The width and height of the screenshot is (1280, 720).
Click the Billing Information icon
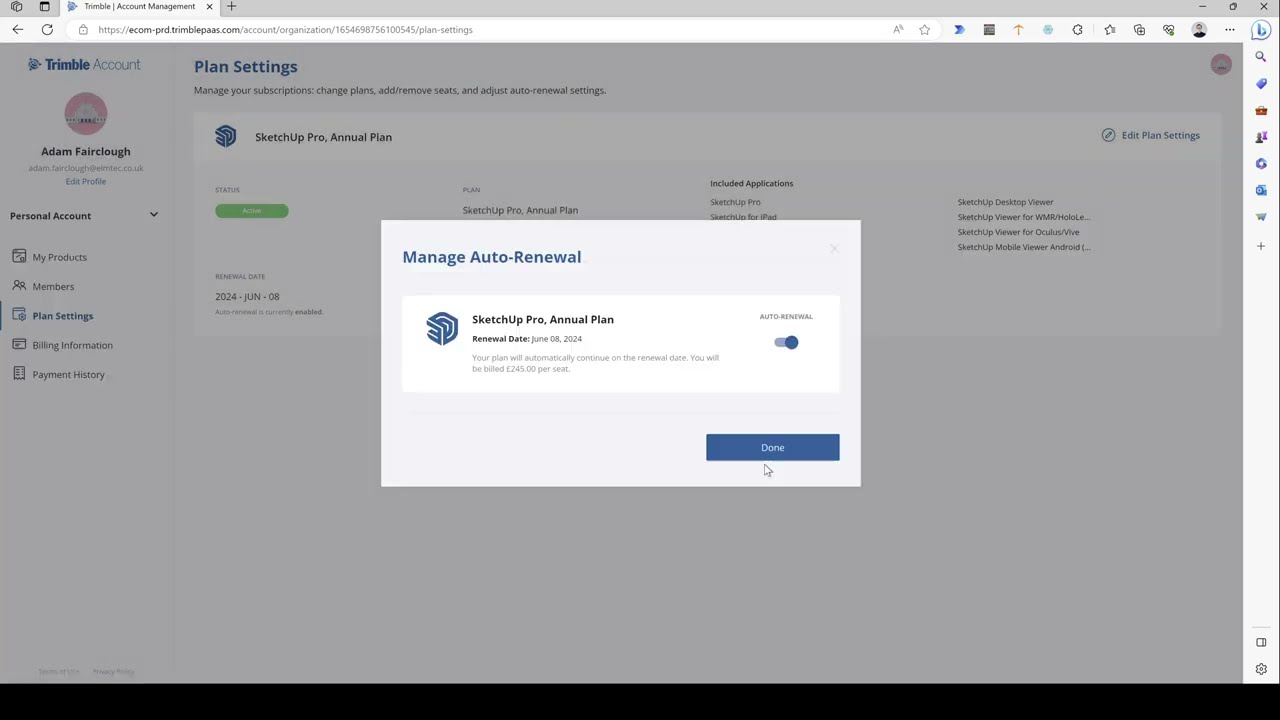pyautogui.click(x=19, y=344)
